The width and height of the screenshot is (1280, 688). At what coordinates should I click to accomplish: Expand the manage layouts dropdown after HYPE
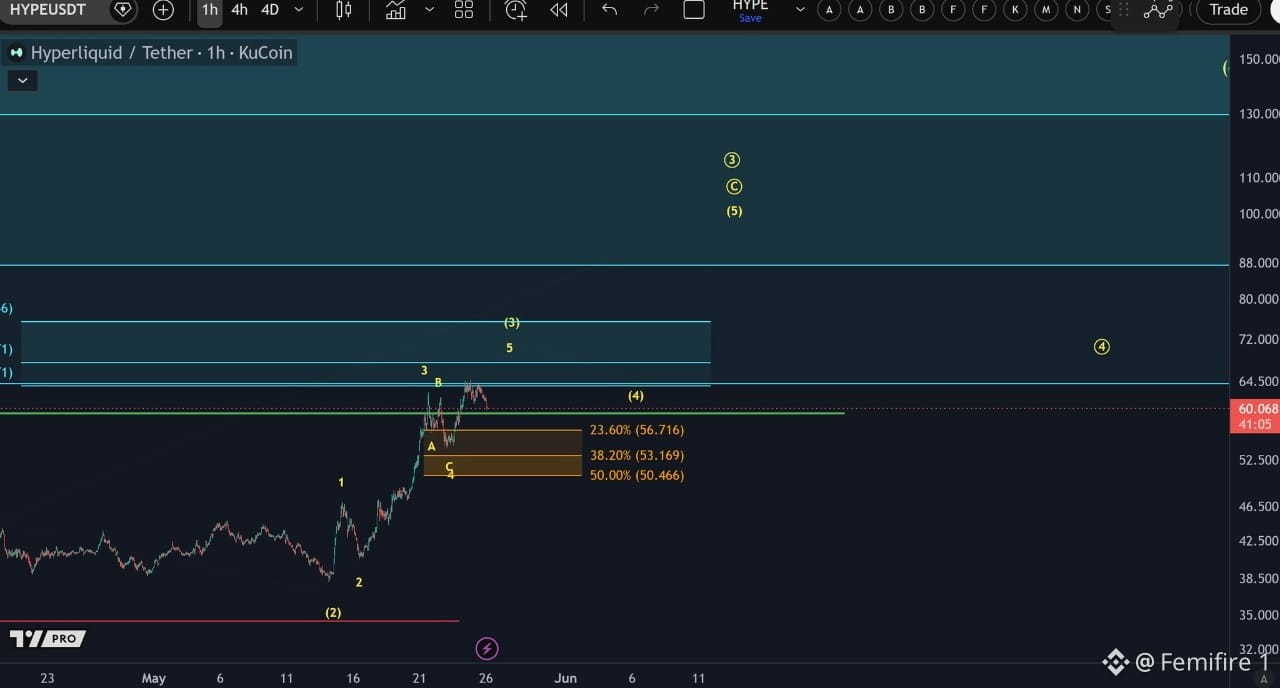(800, 10)
